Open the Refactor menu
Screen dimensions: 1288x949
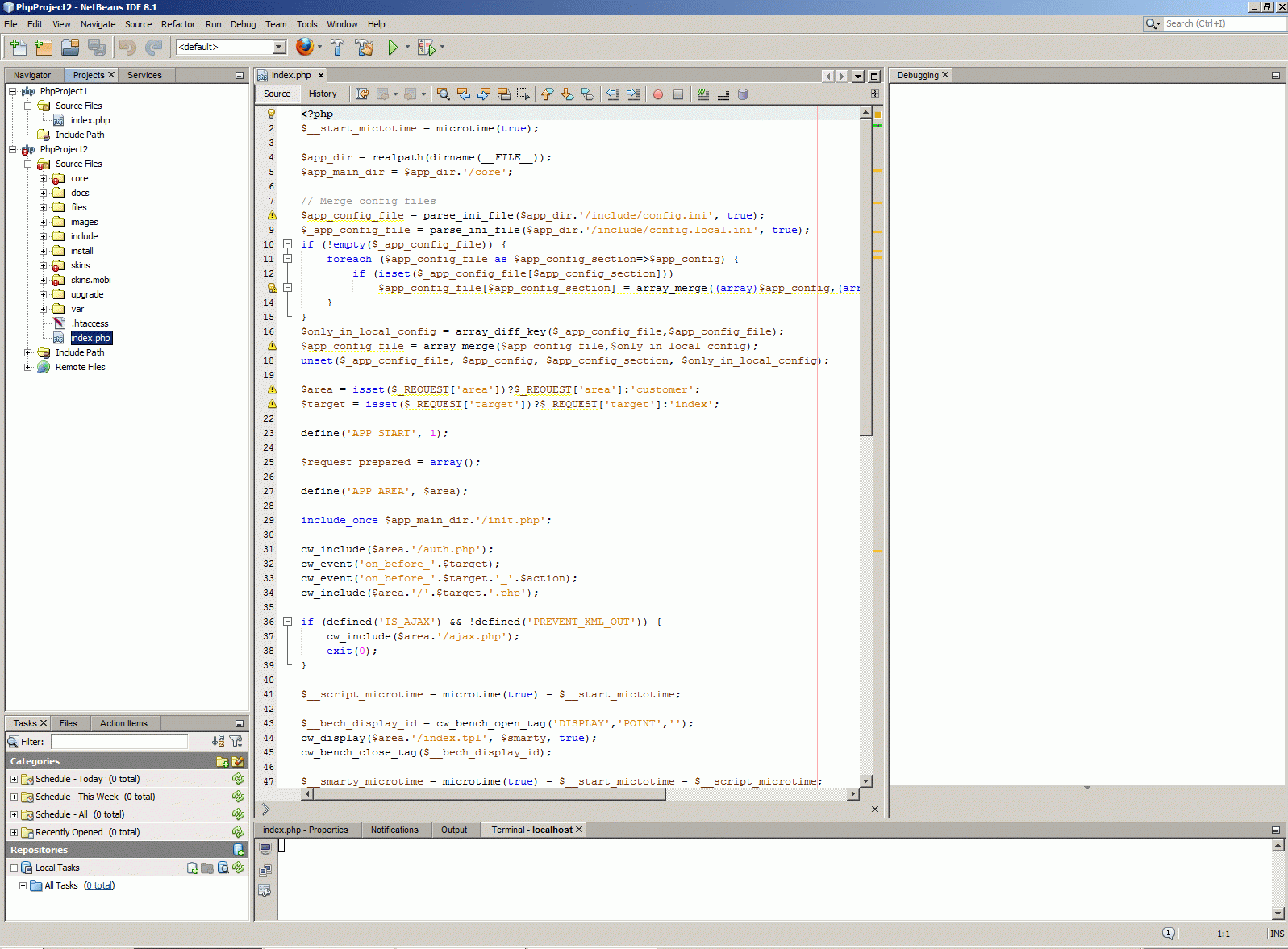click(x=177, y=24)
